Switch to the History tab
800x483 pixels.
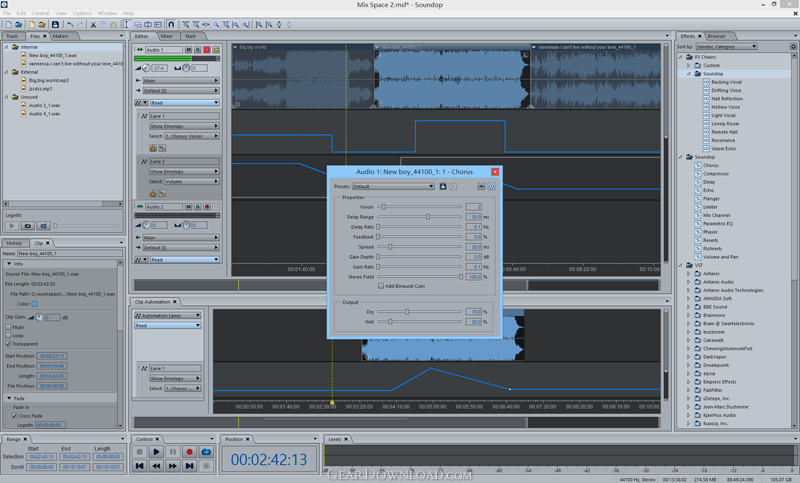14,243
